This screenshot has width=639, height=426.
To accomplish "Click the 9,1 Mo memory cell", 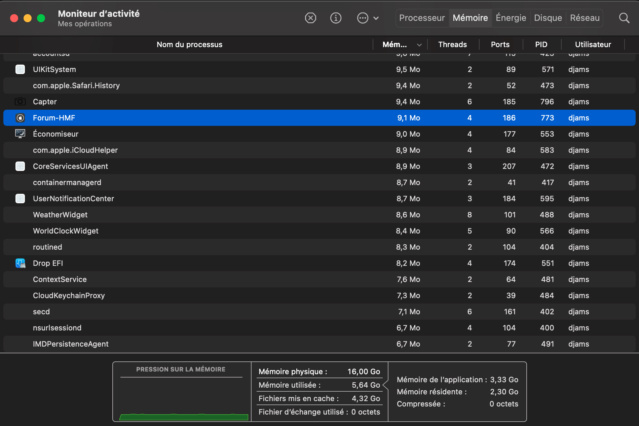I will (408, 118).
